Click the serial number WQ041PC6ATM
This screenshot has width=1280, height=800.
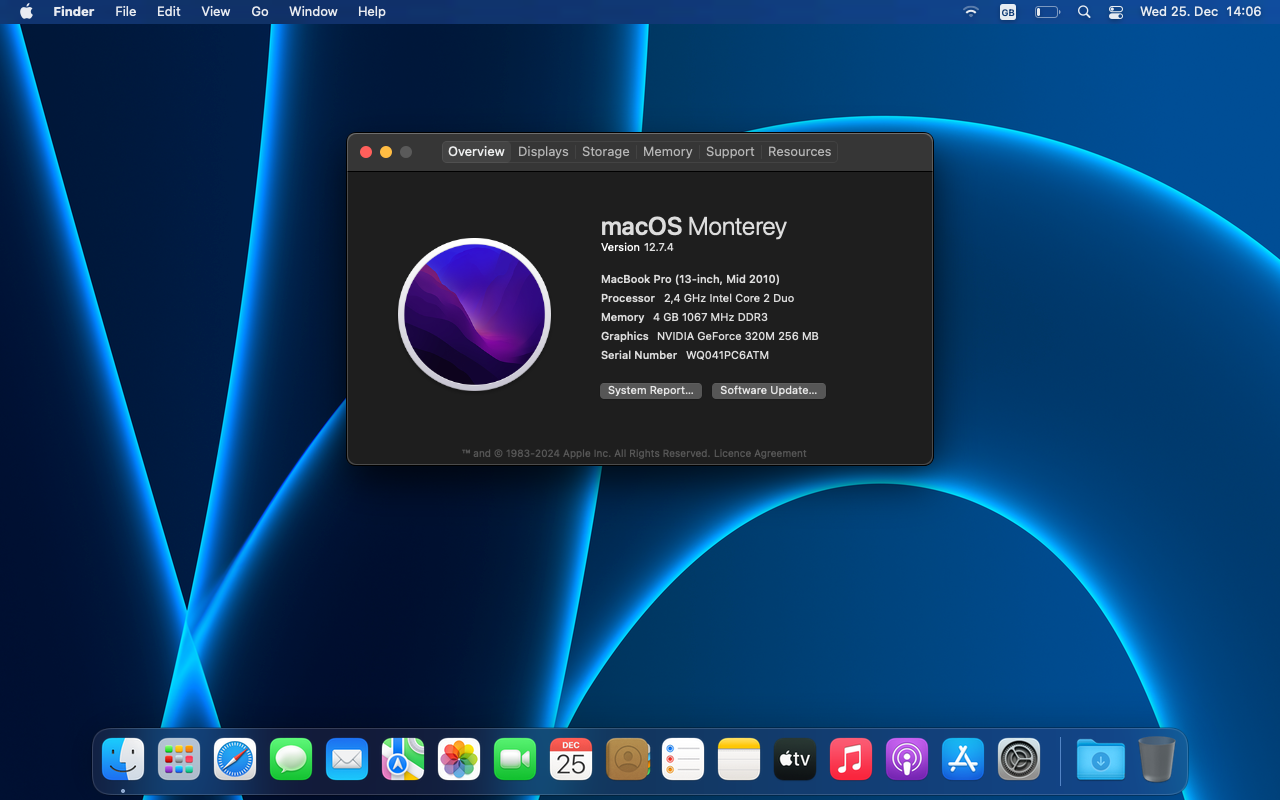(727, 355)
